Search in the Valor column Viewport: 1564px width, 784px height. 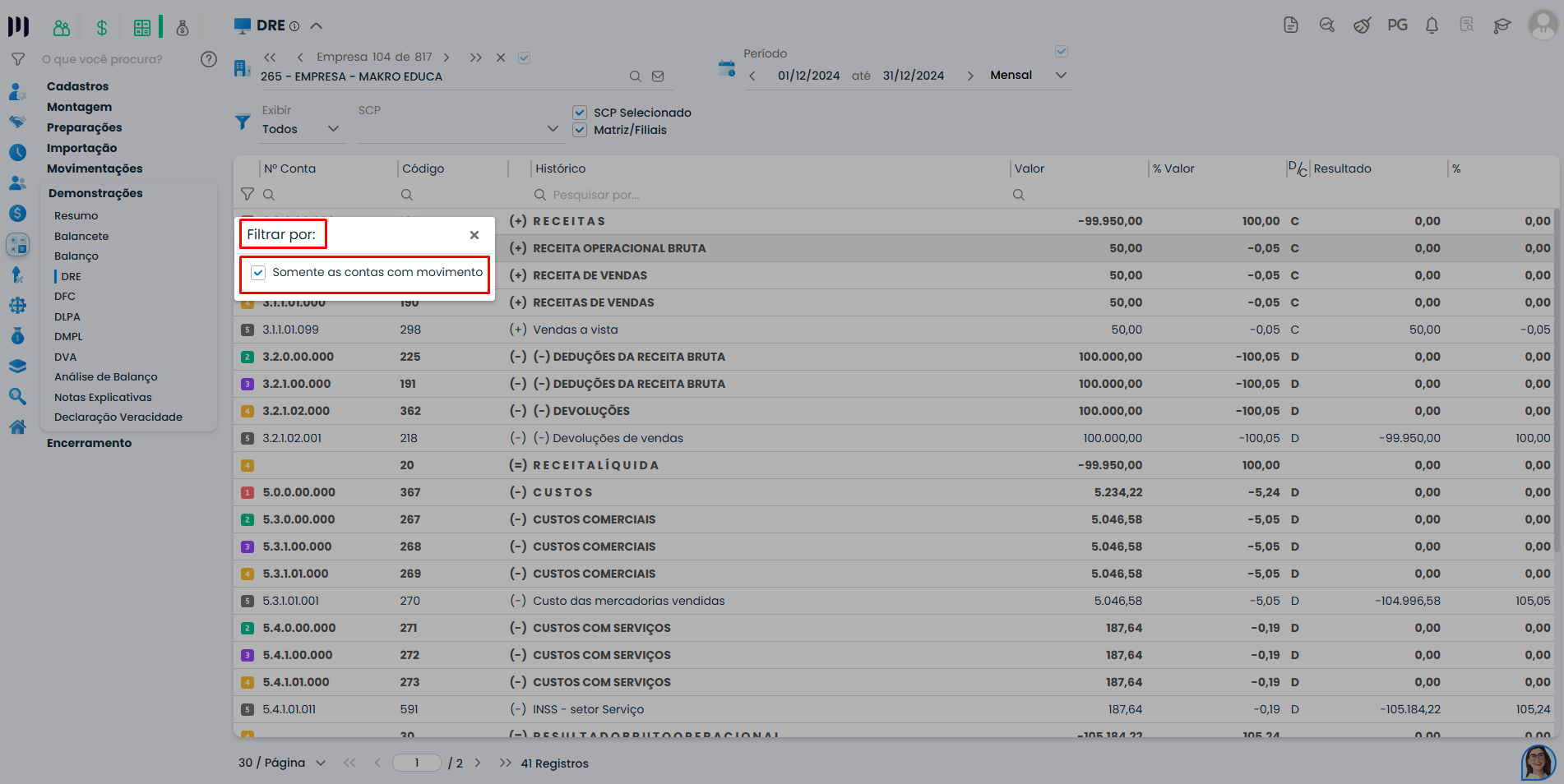1019,195
